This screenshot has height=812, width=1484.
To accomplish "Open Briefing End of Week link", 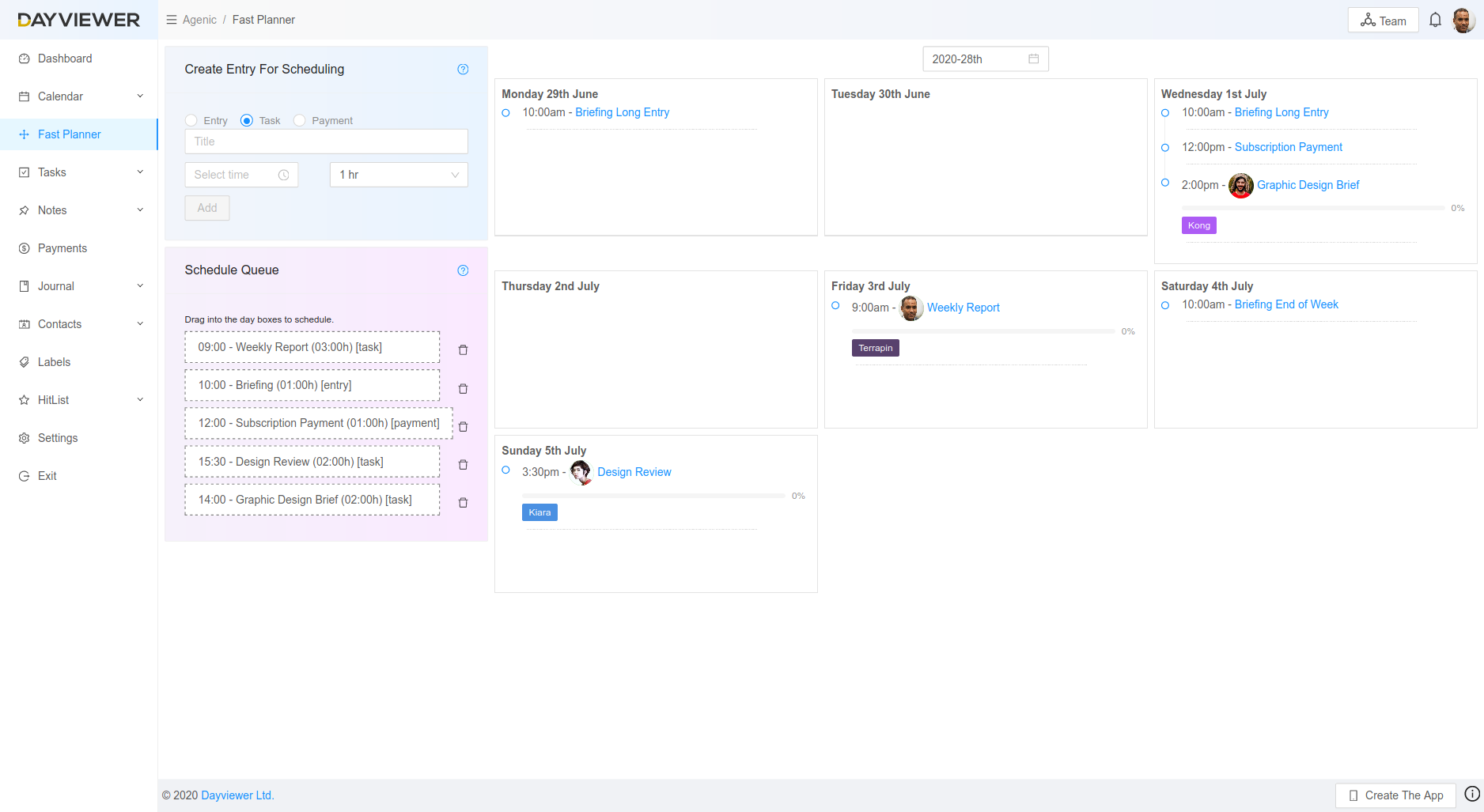I will pos(1286,304).
